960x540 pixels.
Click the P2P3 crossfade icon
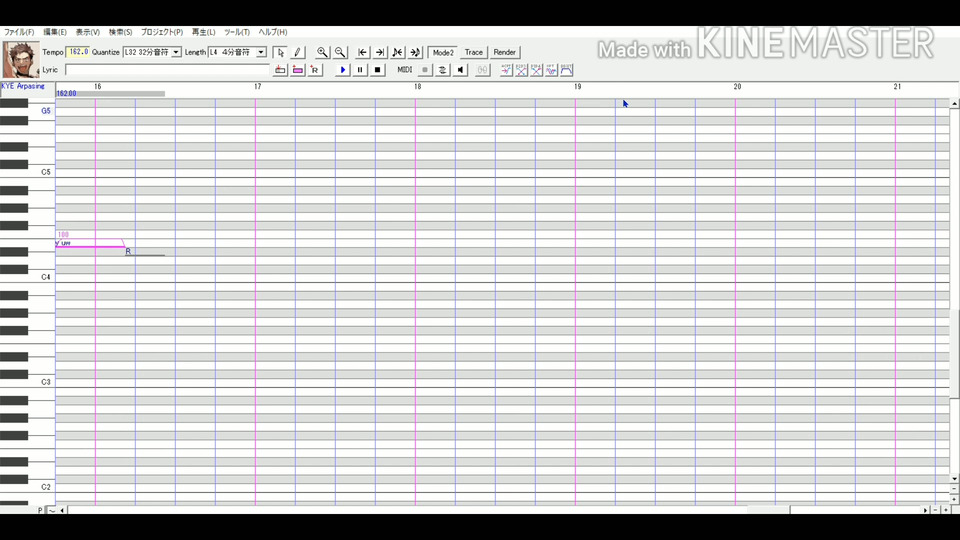click(521, 70)
